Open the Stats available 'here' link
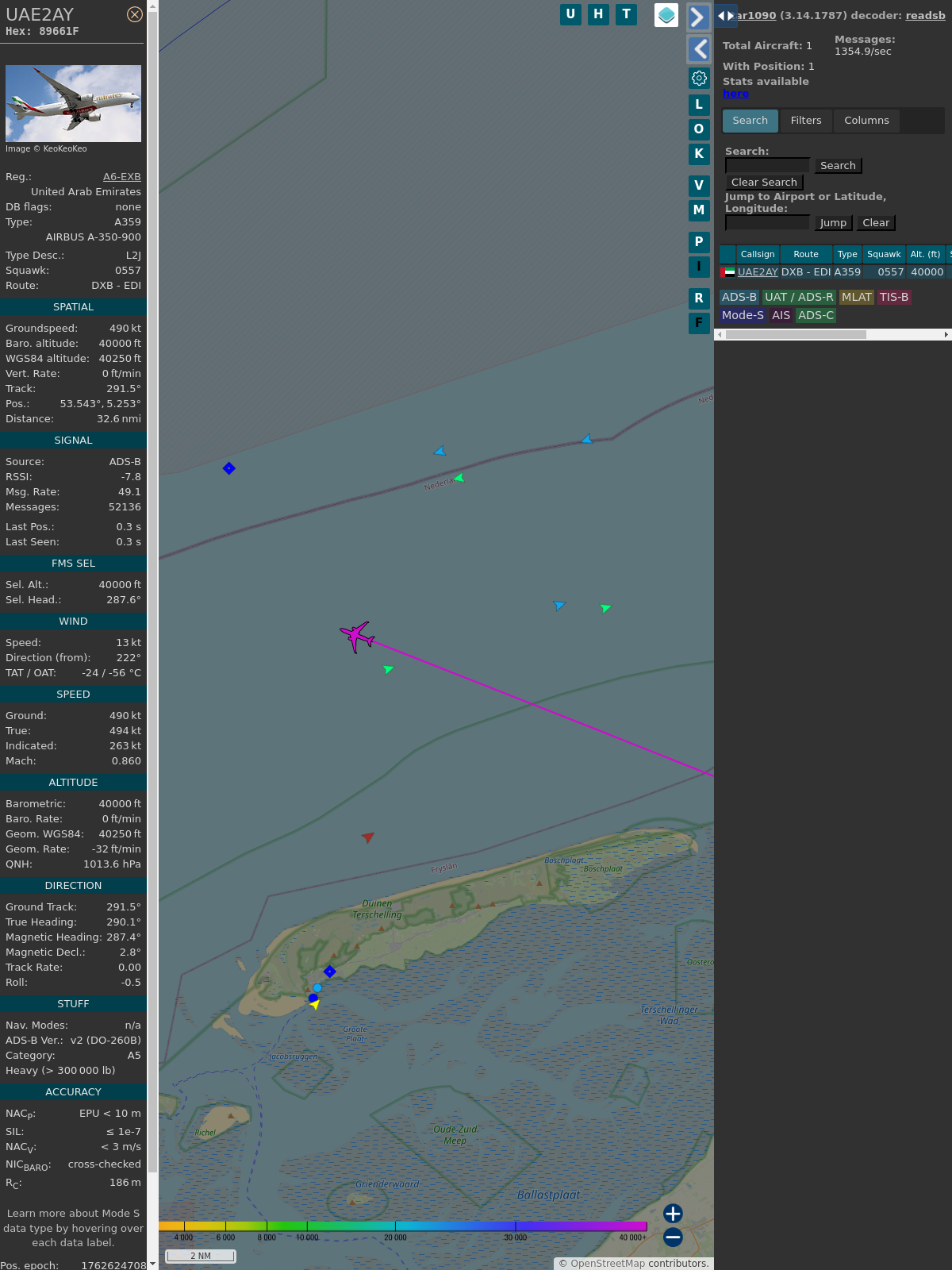Viewport: 952px width, 1270px height. click(735, 94)
